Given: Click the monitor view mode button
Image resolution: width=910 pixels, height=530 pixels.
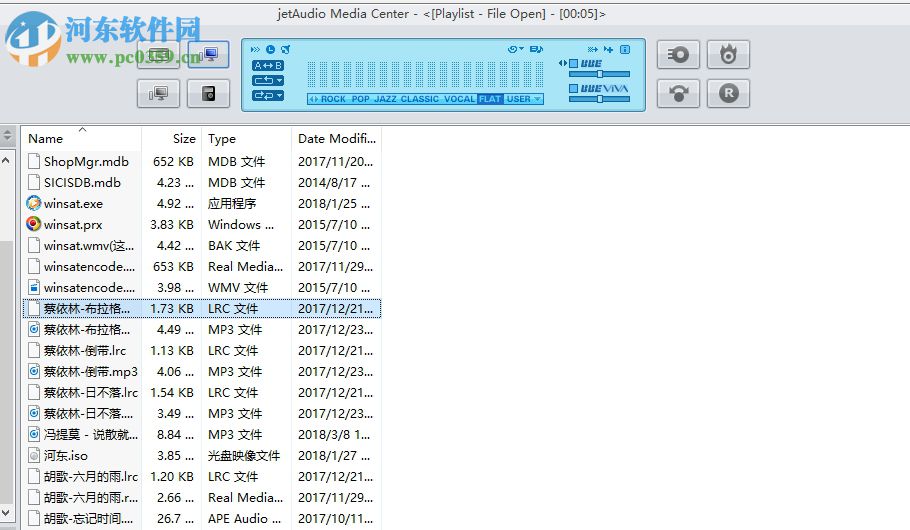Looking at the screenshot, I should [208, 55].
